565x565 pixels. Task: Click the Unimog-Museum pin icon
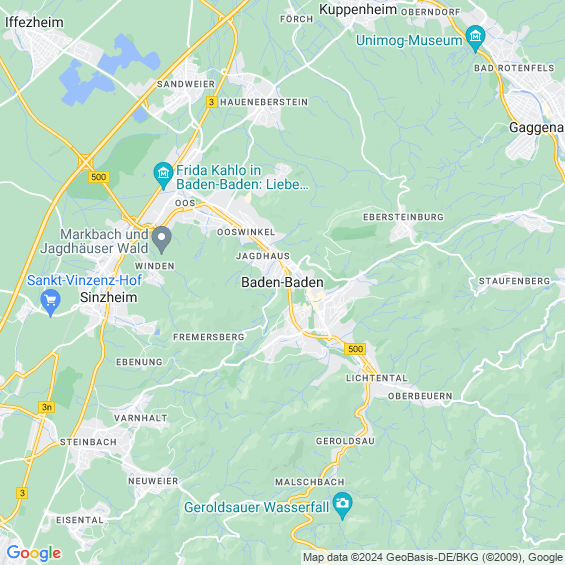tap(475, 38)
